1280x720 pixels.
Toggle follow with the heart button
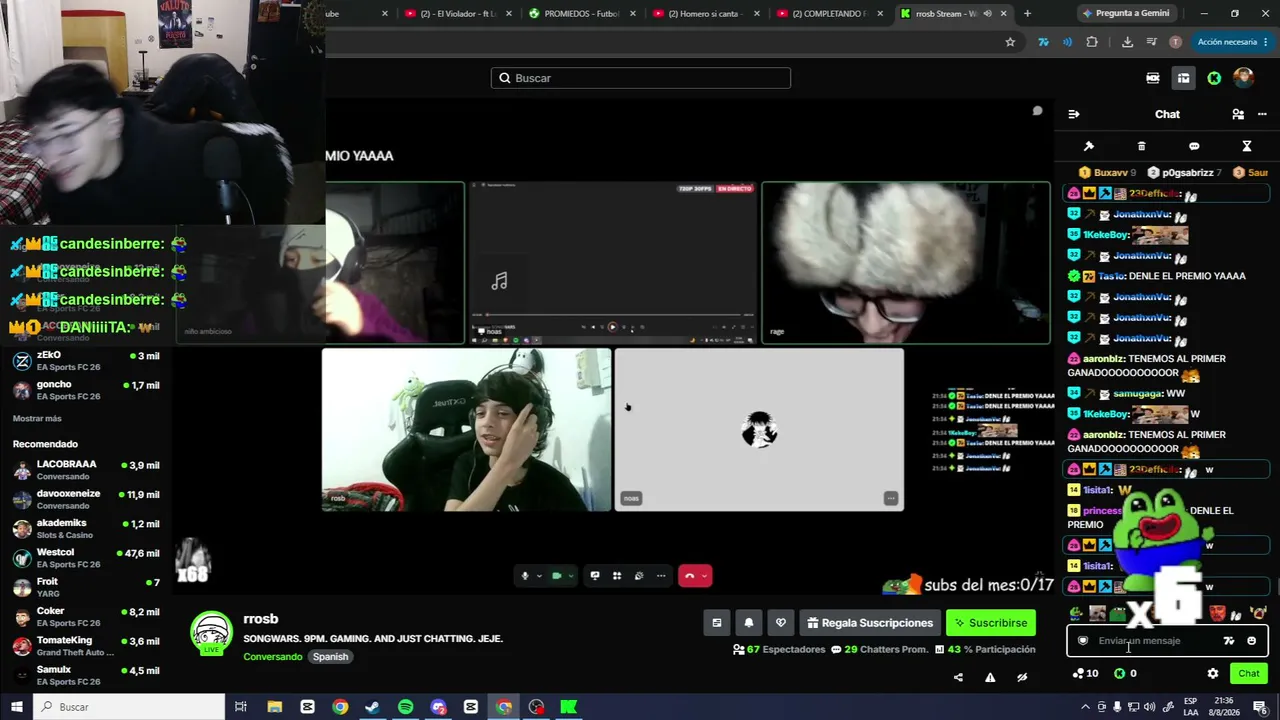(781, 623)
